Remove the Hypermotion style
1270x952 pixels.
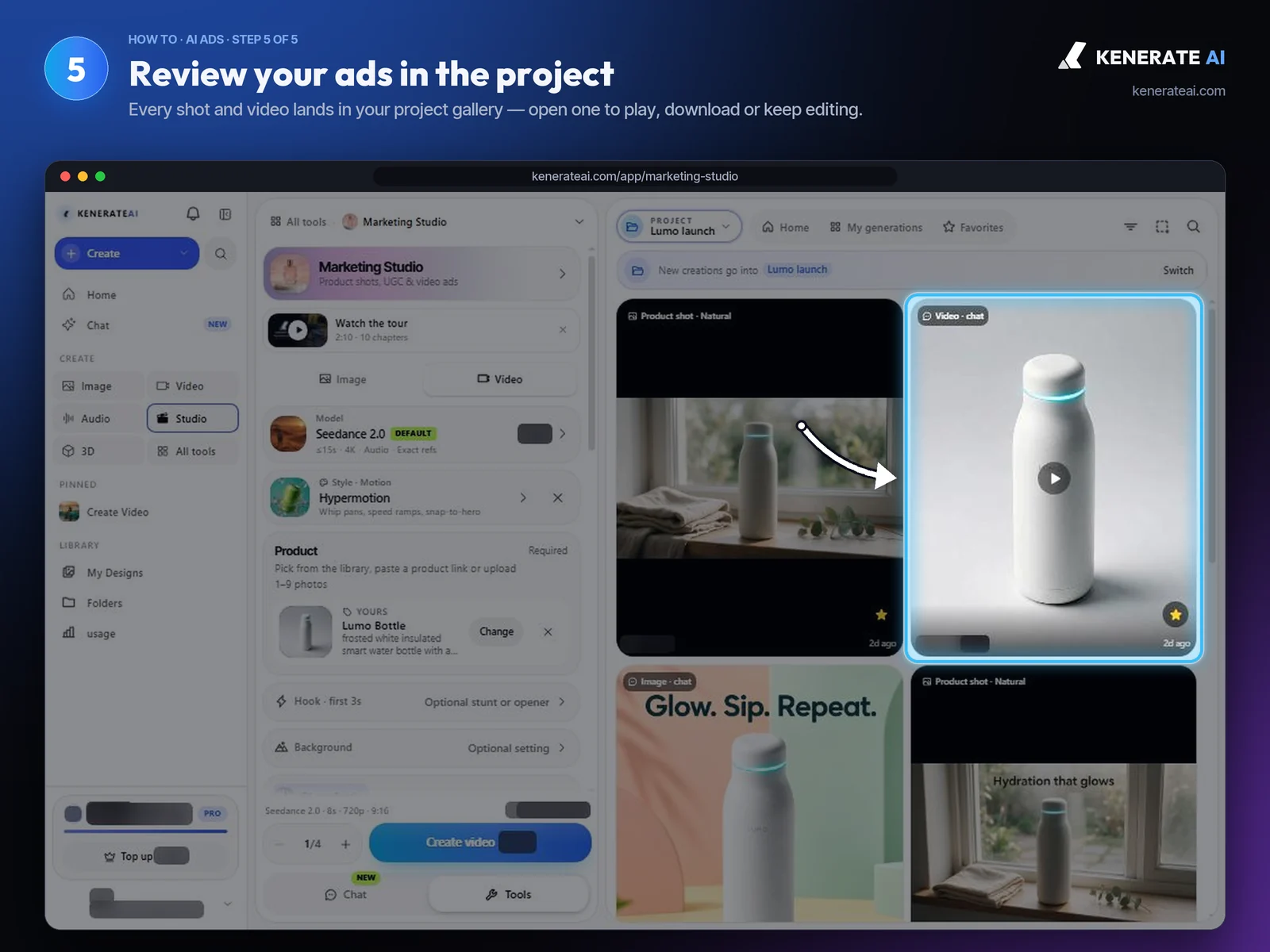coord(557,498)
